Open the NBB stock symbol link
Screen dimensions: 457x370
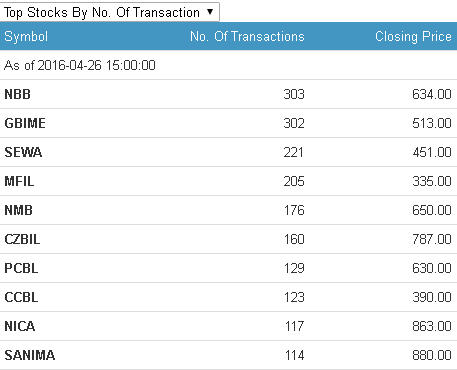[17, 94]
